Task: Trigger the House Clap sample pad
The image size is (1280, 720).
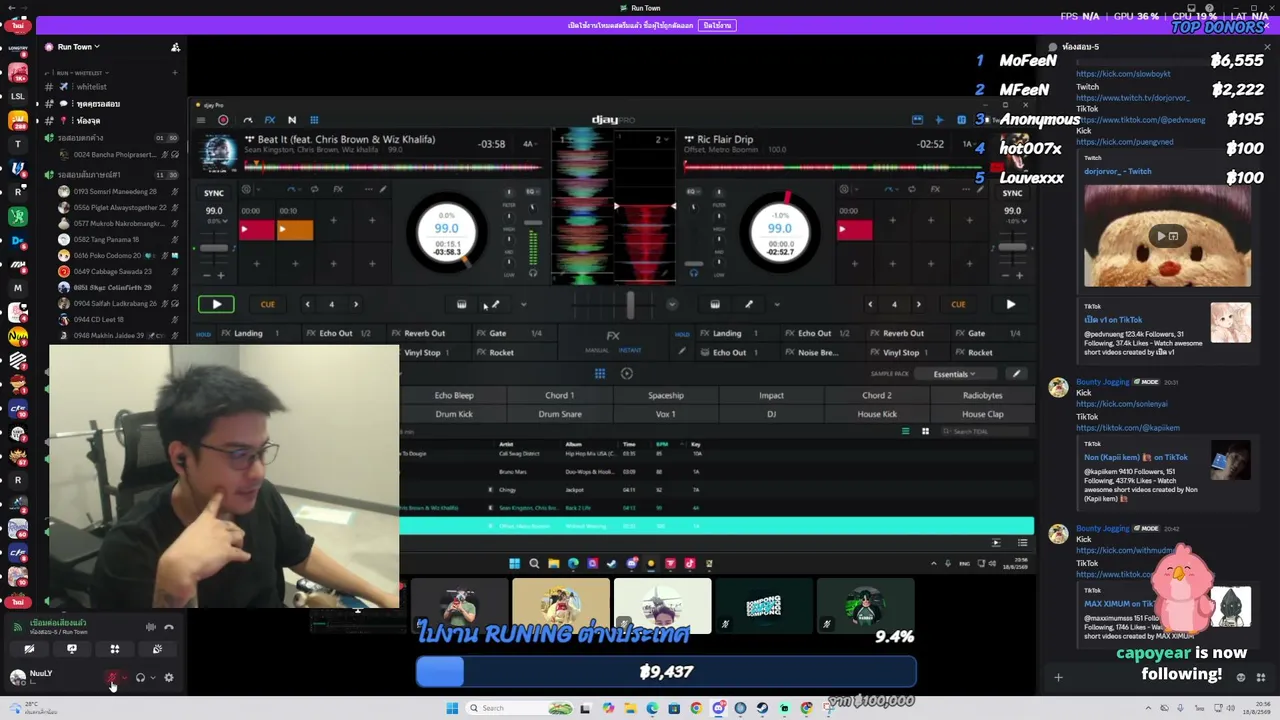Action: tap(982, 414)
